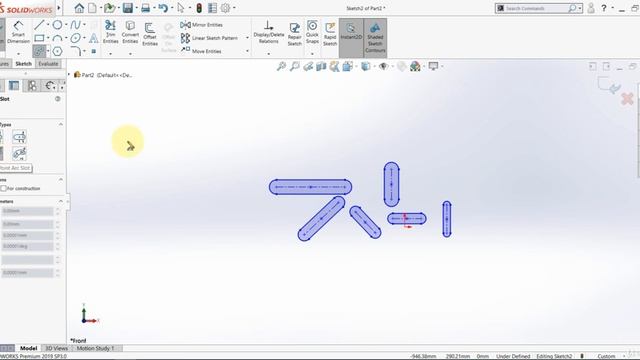This screenshot has width=640, height=360.
Task: Save the part with the floppy disk icon
Action: [x=128, y=8]
